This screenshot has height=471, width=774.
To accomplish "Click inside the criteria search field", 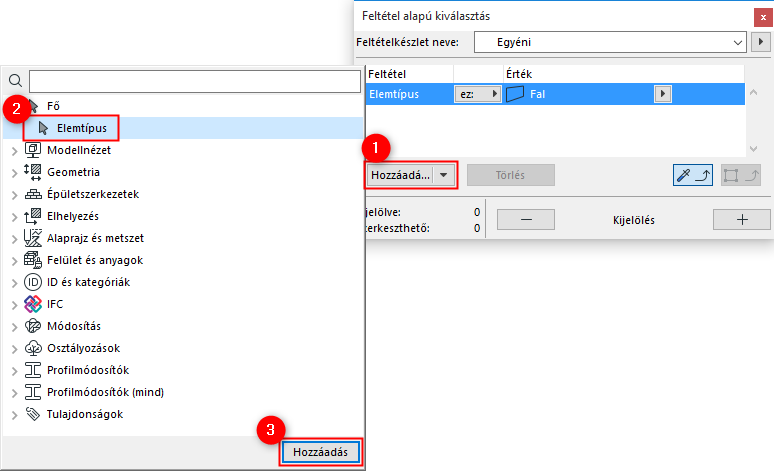I will point(195,81).
